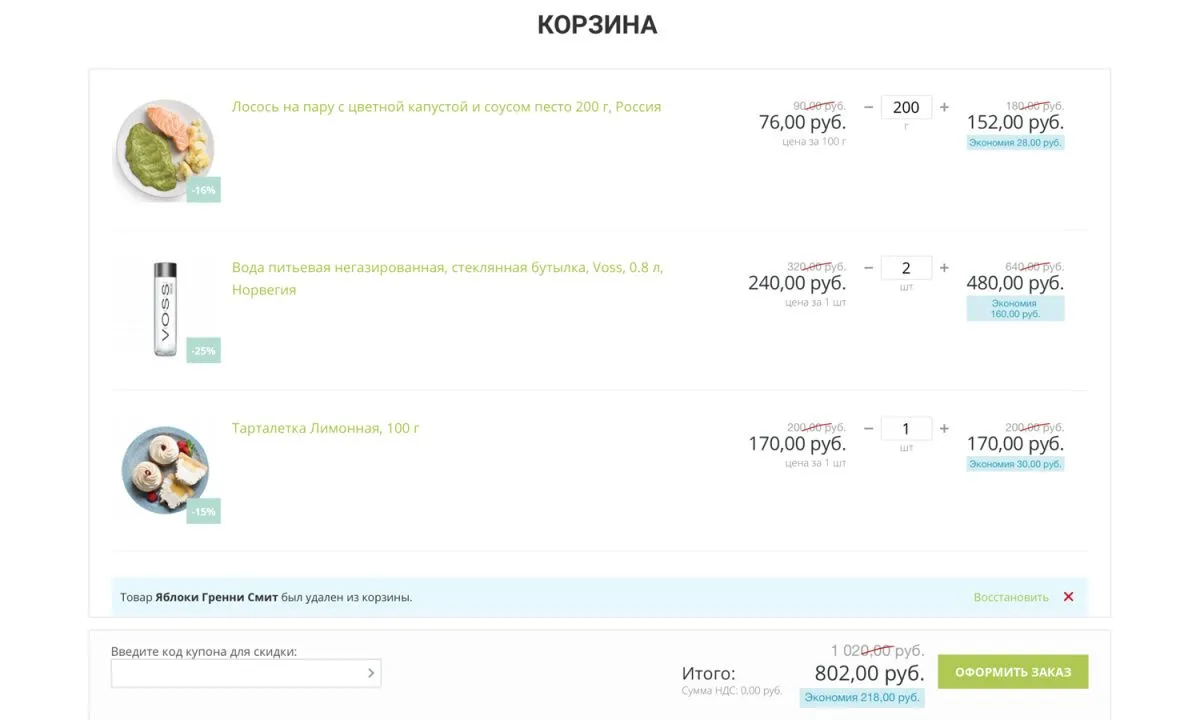Decrease quantity of Voss water
Image resolution: width=1200 pixels, height=720 pixels.
pyautogui.click(x=868, y=267)
